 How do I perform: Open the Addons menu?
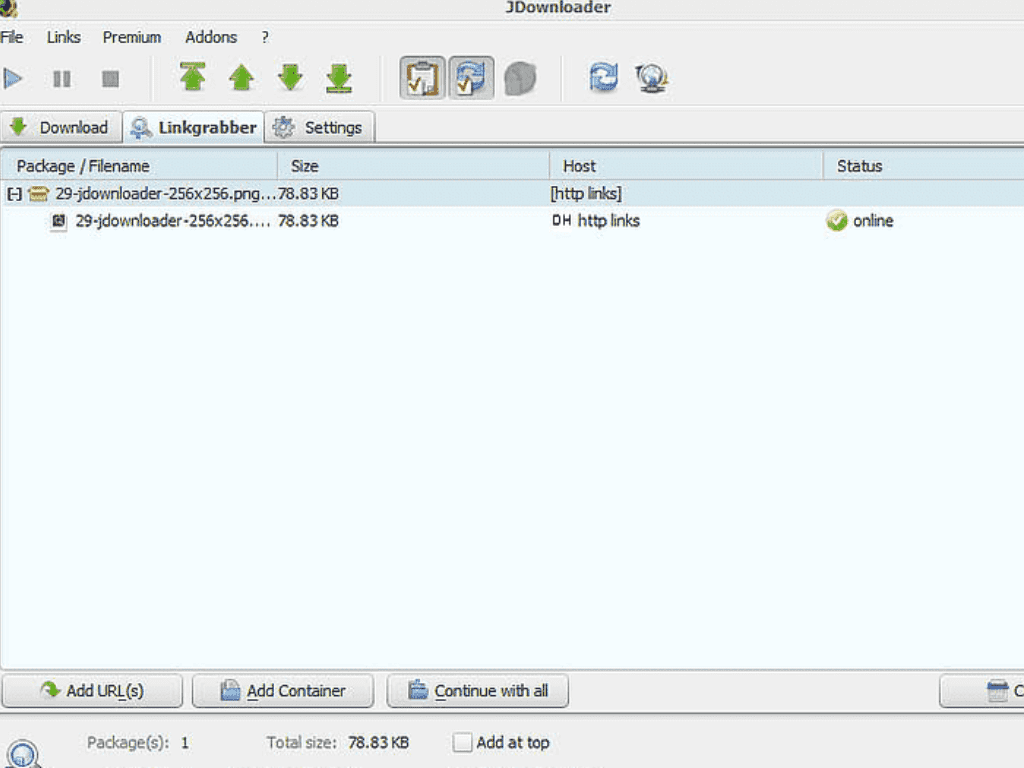point(211,37)
